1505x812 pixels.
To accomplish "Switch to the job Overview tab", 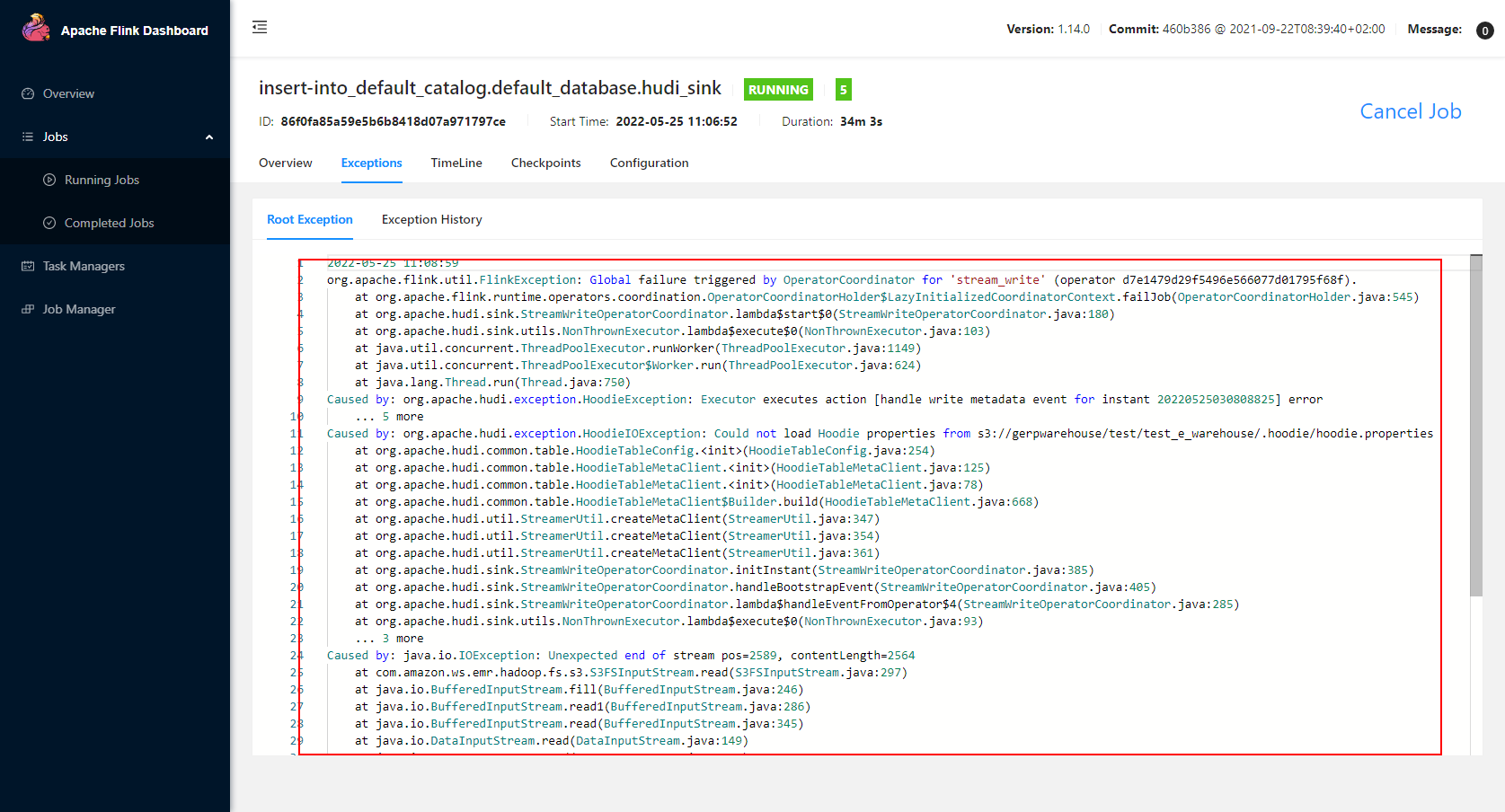I will (x=286, y=163).
